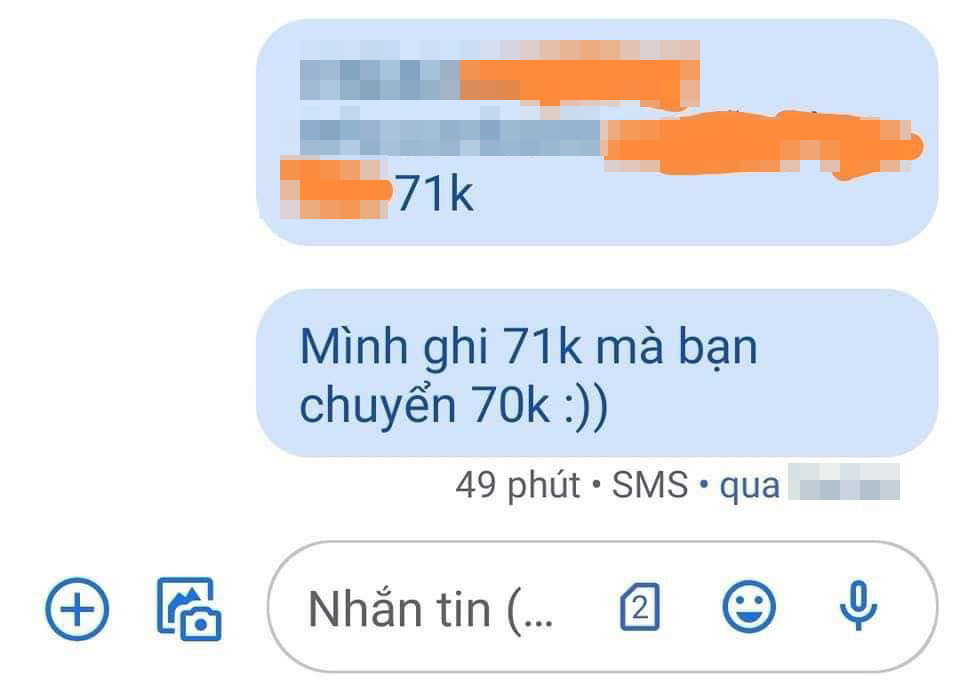Viewport: 960px width, 700px height.
Task: Tap the gallery and camera icon
Action: (x=189, y=609)
